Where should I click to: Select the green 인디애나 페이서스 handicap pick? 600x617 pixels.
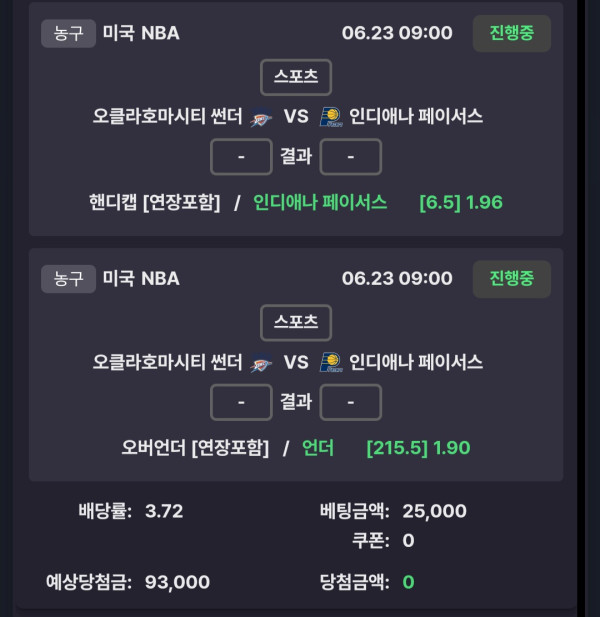[x=320, y=203]
